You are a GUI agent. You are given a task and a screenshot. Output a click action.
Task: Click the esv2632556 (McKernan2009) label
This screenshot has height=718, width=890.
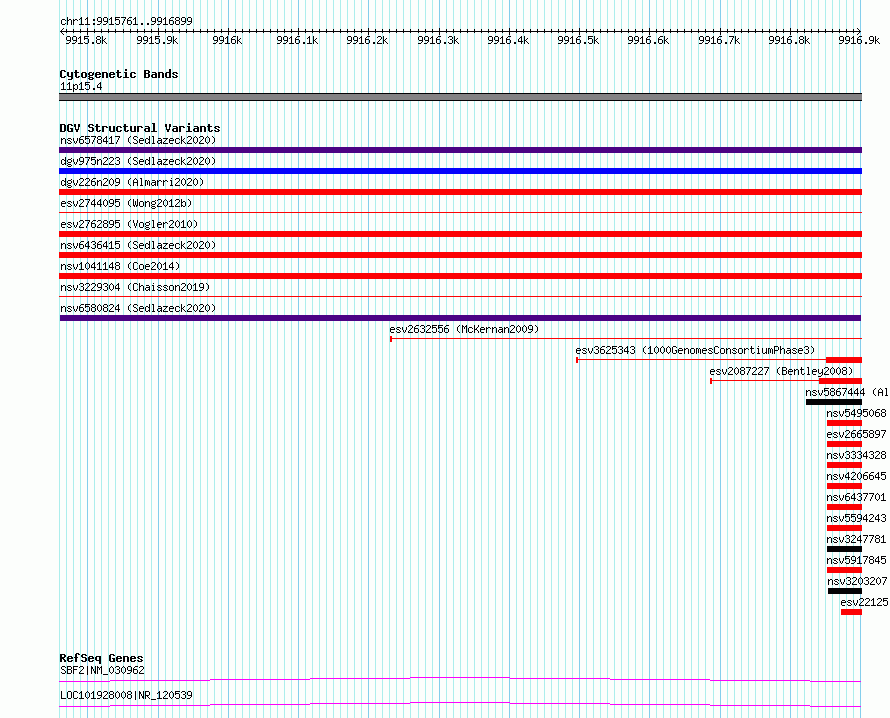click(464, 329)
